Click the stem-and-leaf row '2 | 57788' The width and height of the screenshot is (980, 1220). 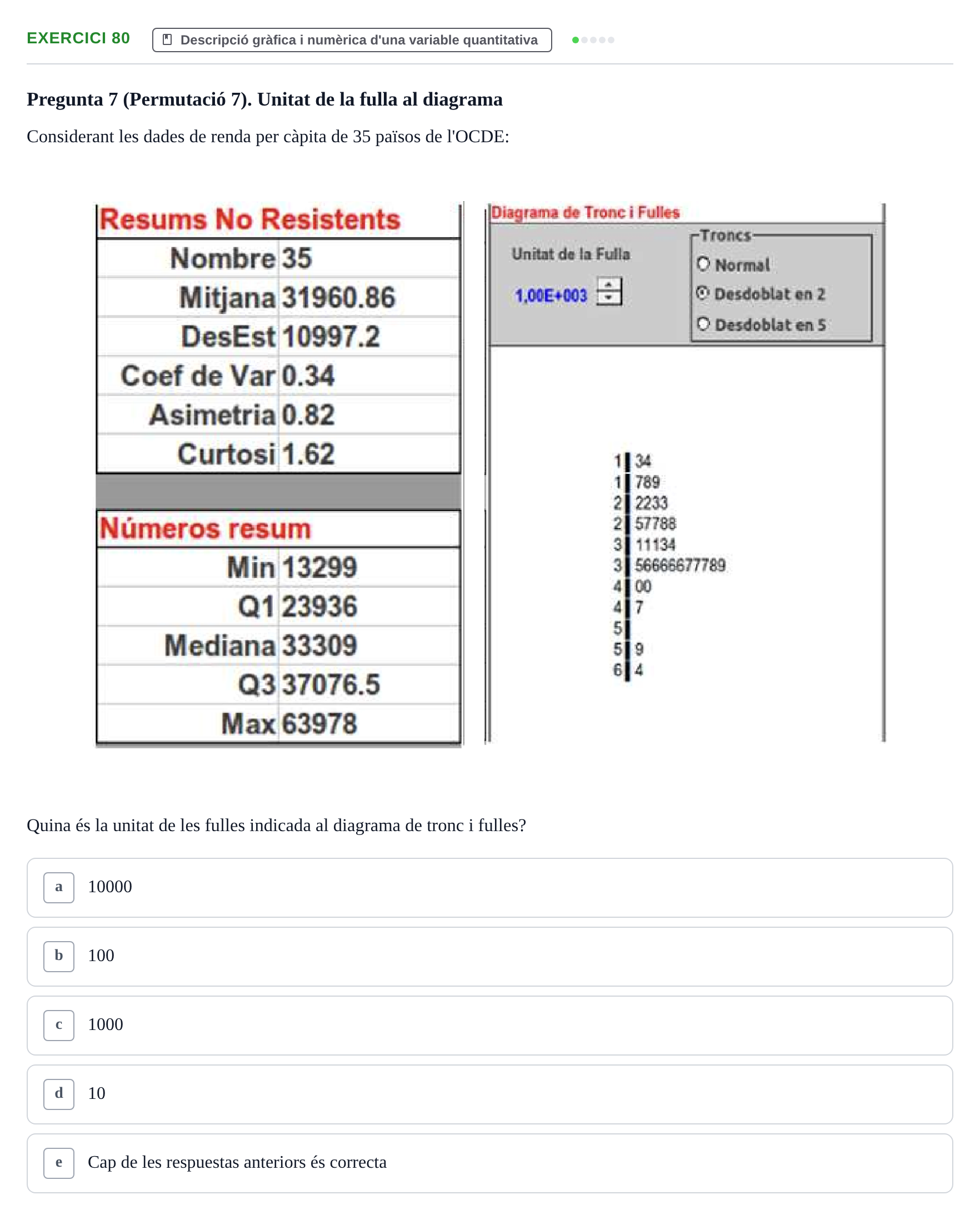645,523
